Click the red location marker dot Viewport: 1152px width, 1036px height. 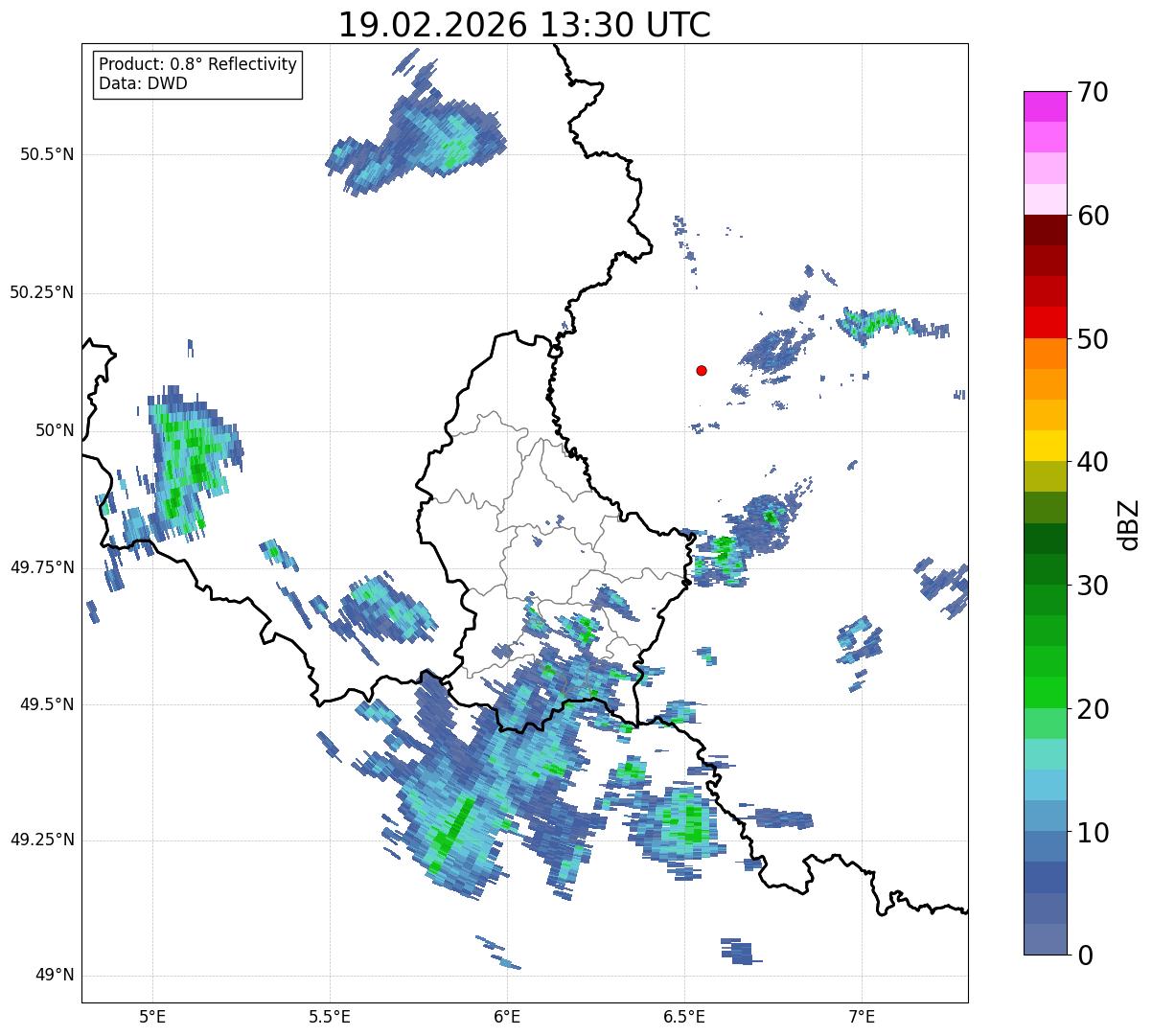click(702, 370)
